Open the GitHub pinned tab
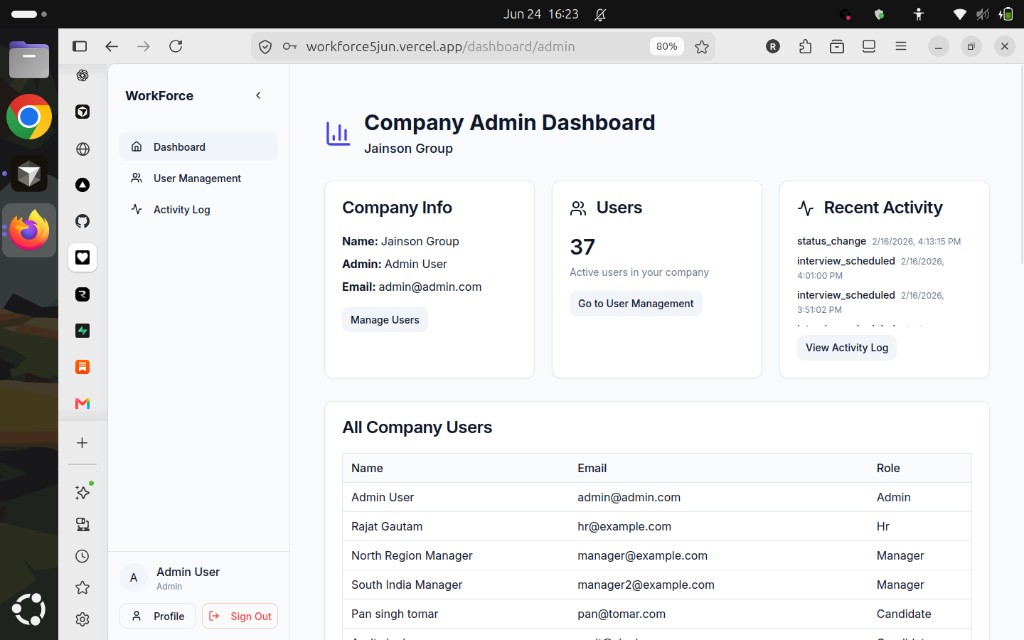This screenshot has height=640, width=1024. 82,221
